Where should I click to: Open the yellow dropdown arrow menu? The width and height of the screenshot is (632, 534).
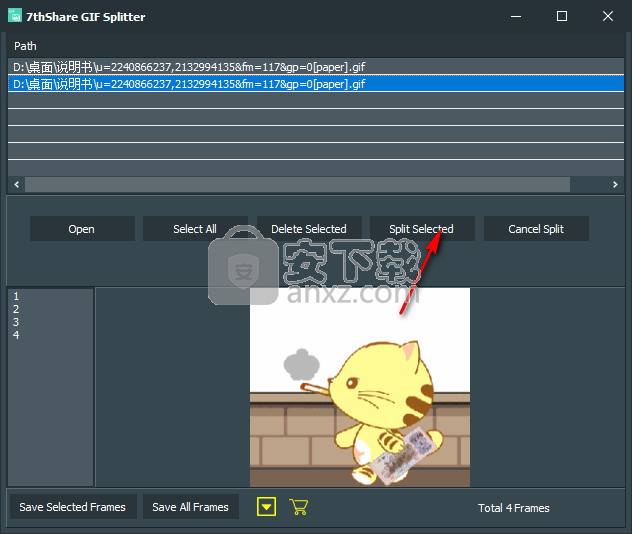[266, 507]
